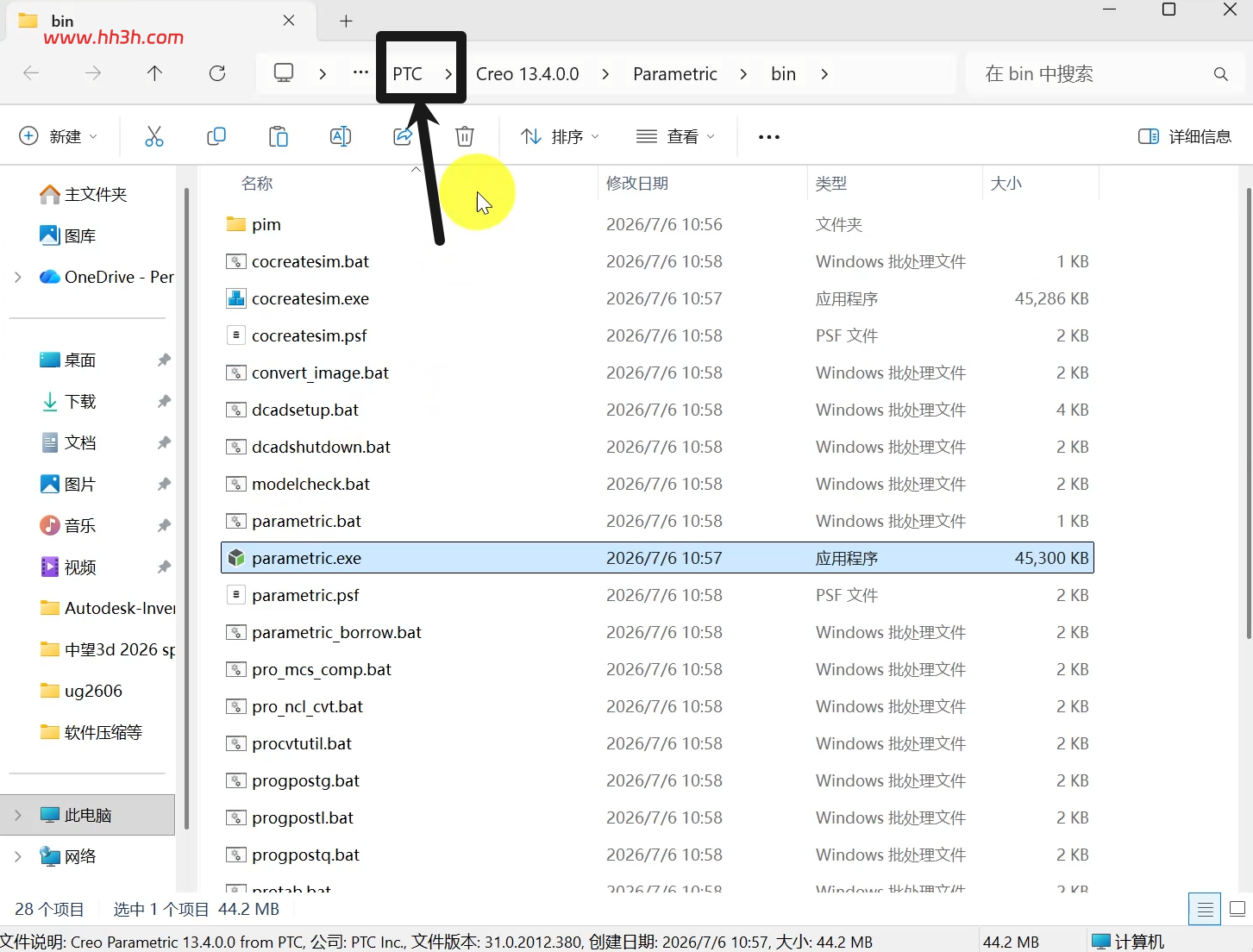
Task: Click the Copy icon in toolbar
Action: [216, 136]
